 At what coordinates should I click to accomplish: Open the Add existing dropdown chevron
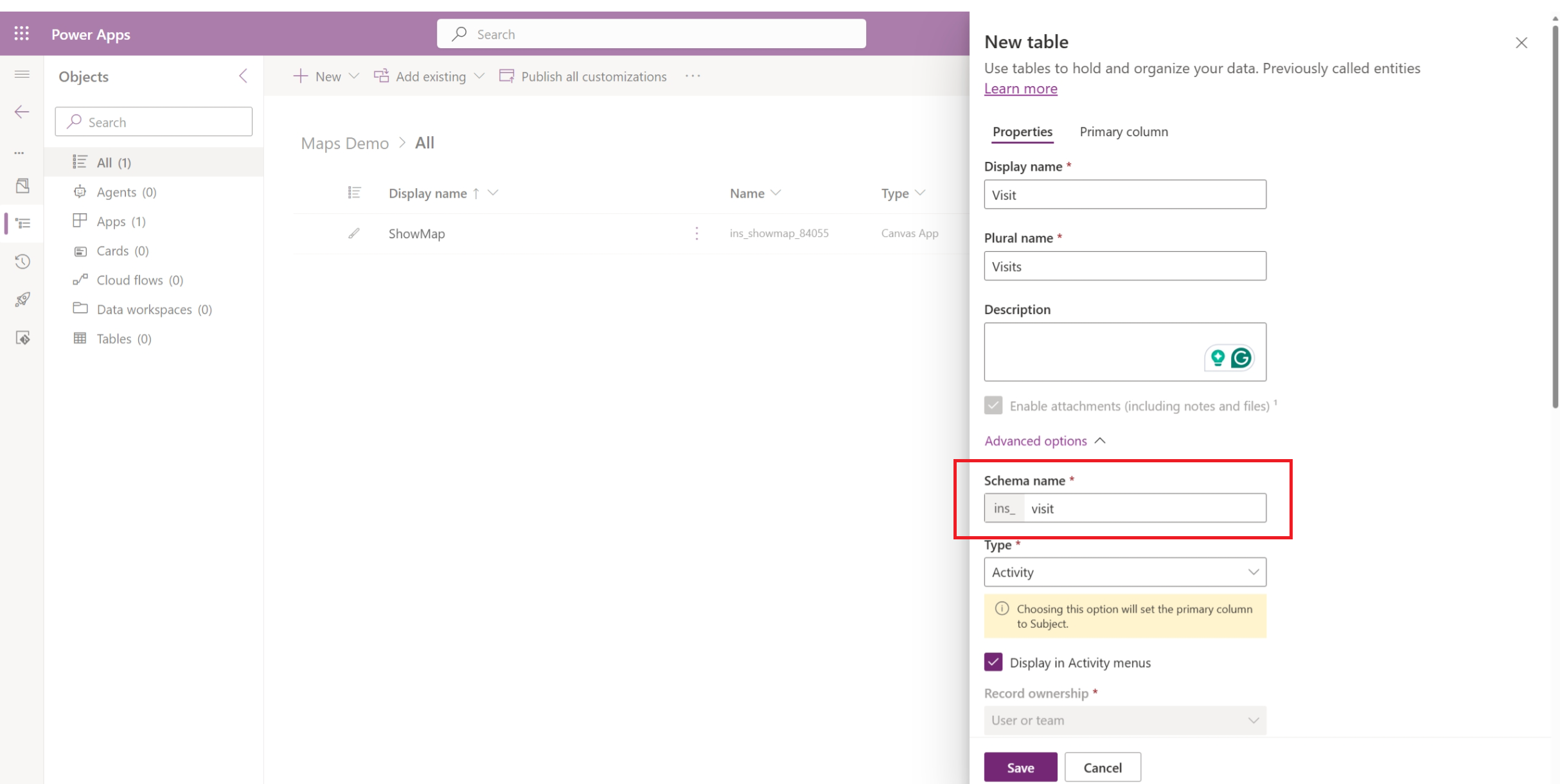(479, 76)
